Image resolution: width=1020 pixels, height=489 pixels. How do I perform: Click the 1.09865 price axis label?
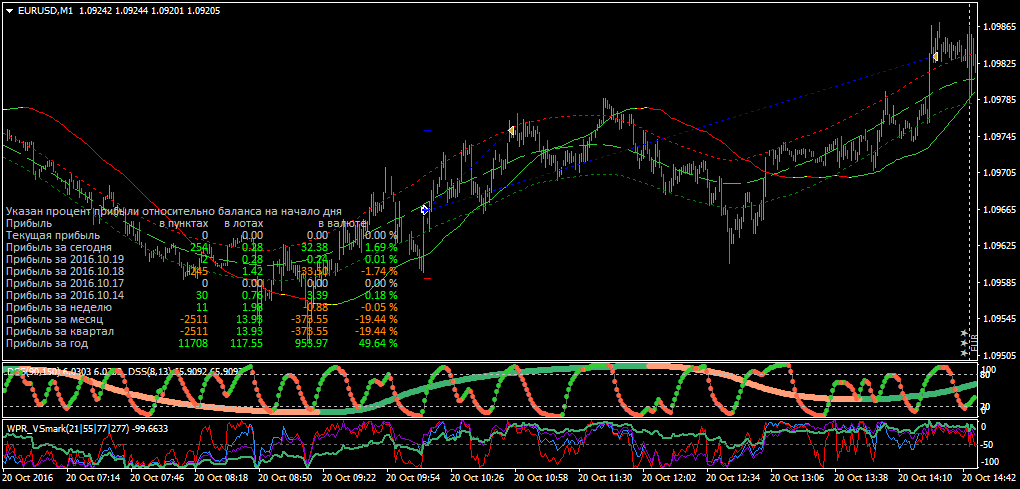(x=999, y=27)
